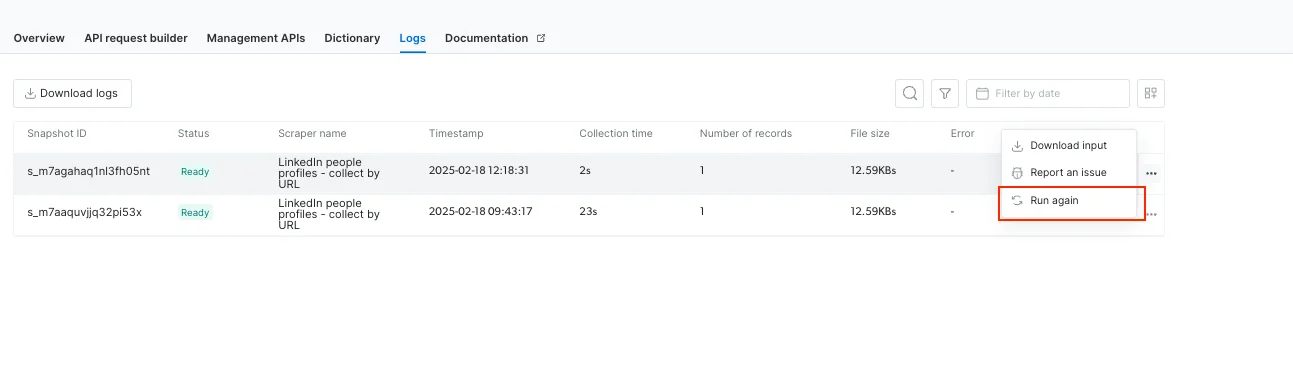Click the Error column header
The height and width of the screenshot is (380, 1293).
pyautogui.click(x=963, y=134)
